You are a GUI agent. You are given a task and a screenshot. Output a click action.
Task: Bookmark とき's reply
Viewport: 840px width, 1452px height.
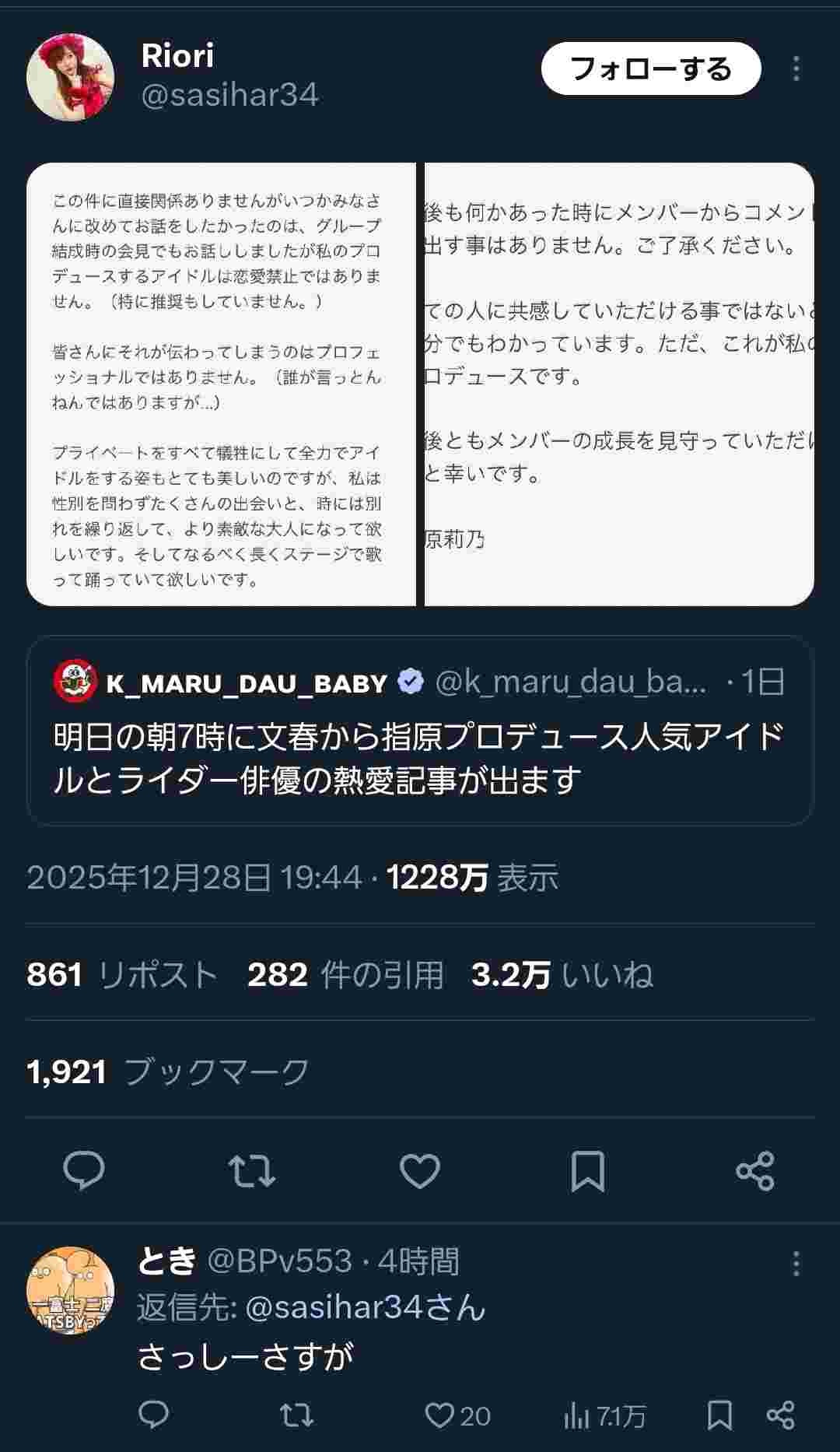pos(719,1415)
